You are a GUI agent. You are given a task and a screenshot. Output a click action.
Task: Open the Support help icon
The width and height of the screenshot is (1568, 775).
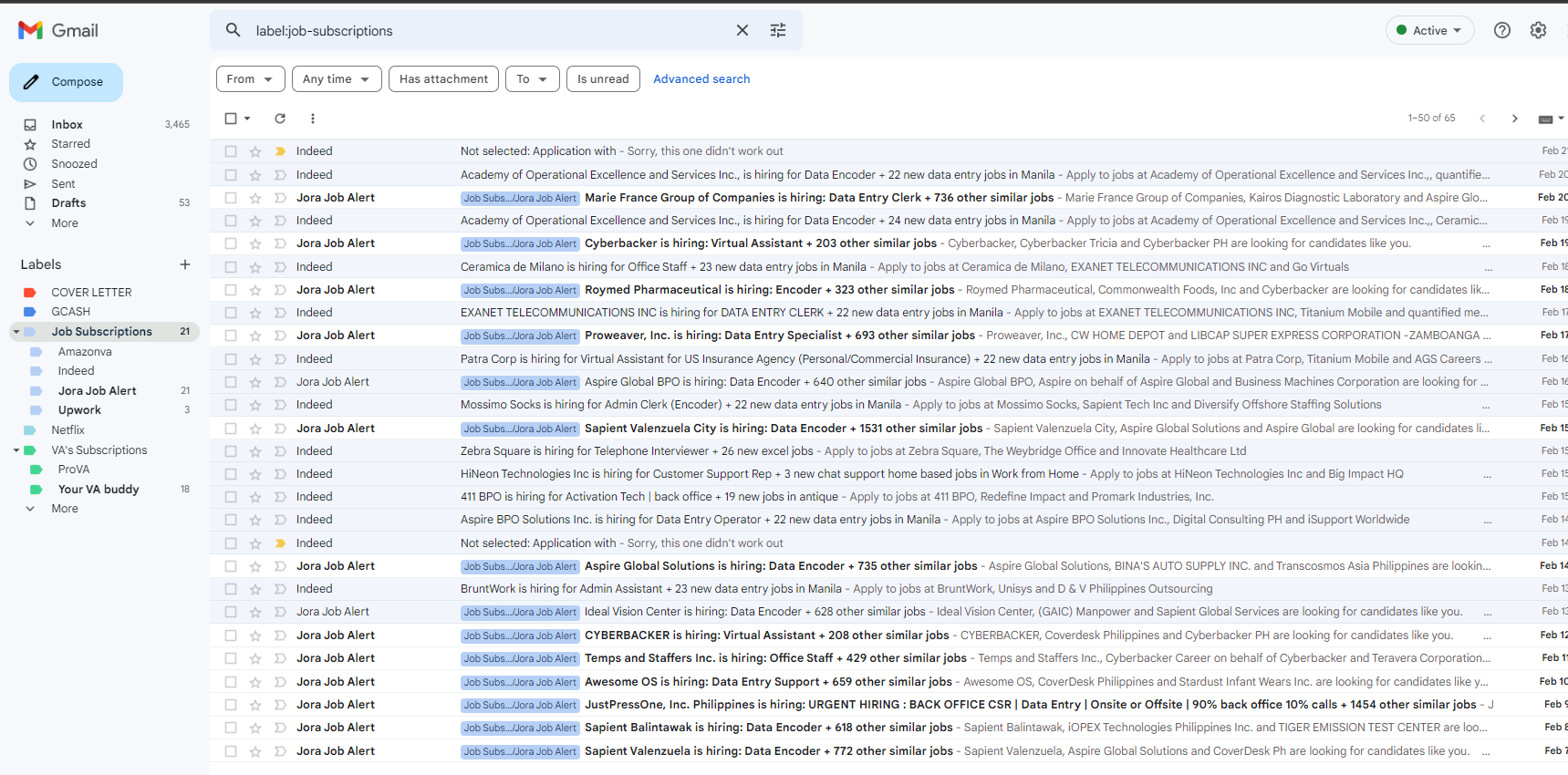pyautogui.click(x=1502, y=30)
